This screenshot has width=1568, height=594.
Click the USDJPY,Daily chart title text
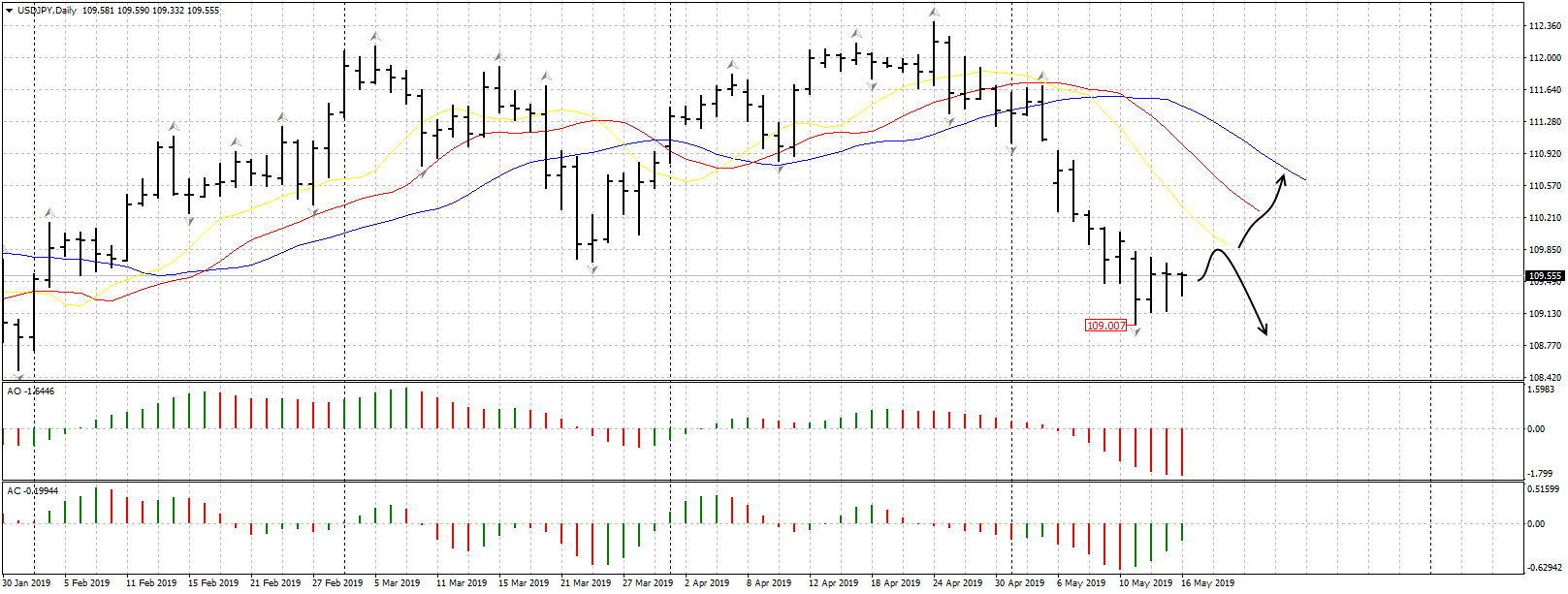point(47,11)
